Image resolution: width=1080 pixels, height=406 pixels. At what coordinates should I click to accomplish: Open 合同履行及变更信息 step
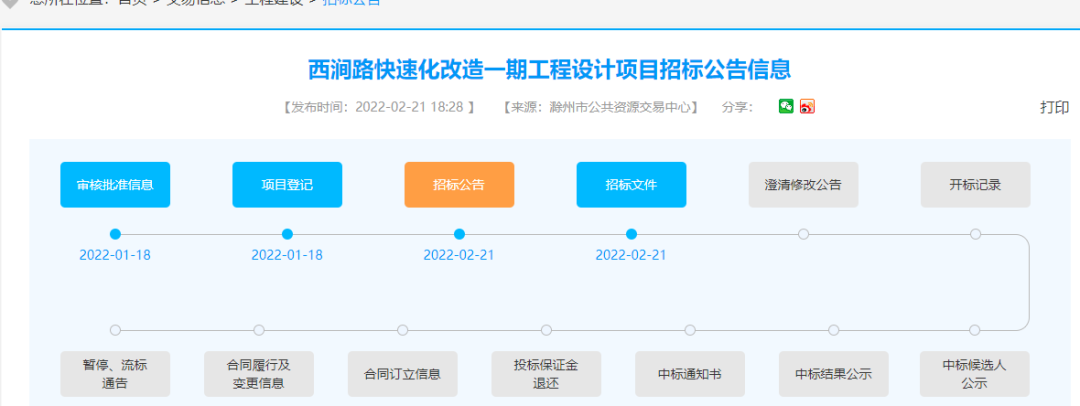(259, 374)
